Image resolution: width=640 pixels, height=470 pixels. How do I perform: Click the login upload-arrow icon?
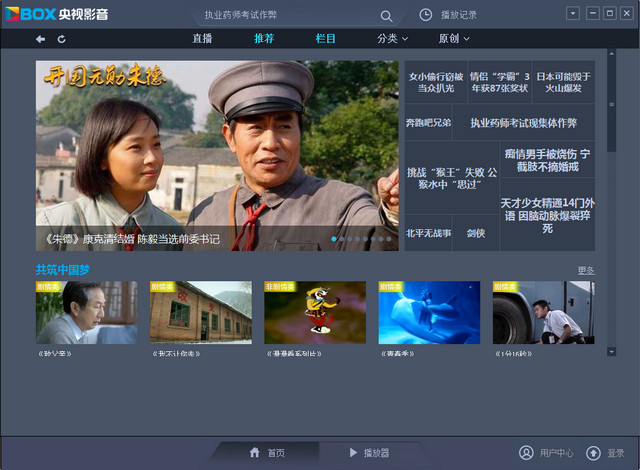(593, 453)
